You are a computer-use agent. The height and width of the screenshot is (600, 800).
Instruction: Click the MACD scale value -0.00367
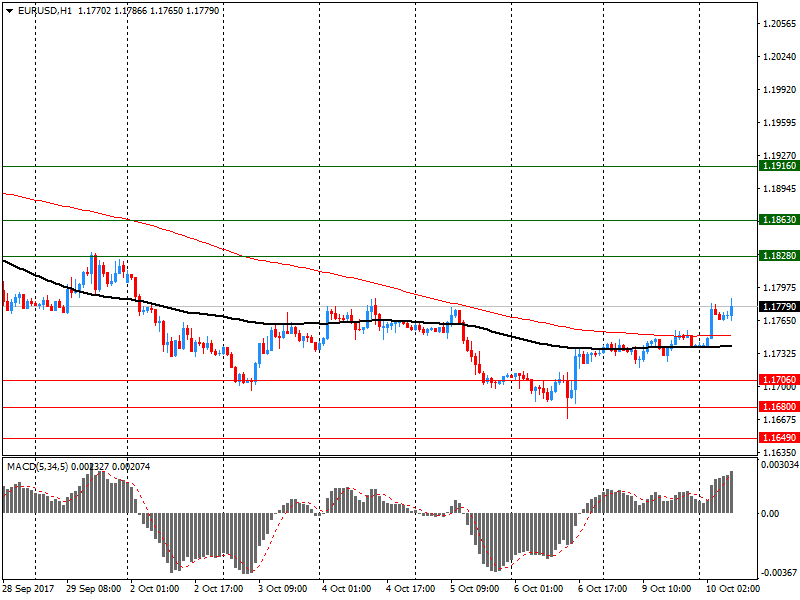[x=780, y=572]
